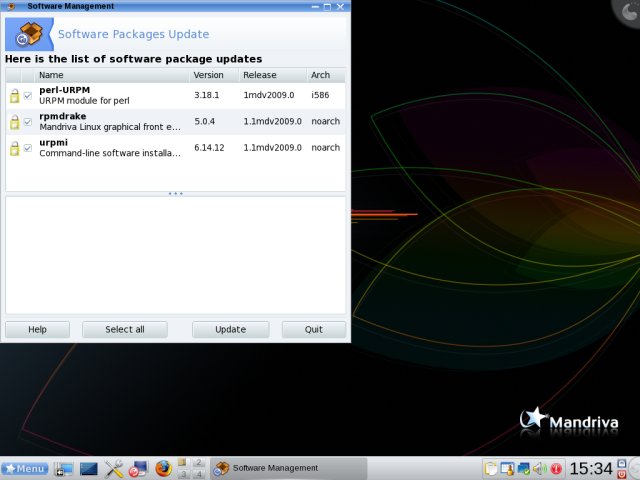Sort package list by Name column

coord(112,75)
